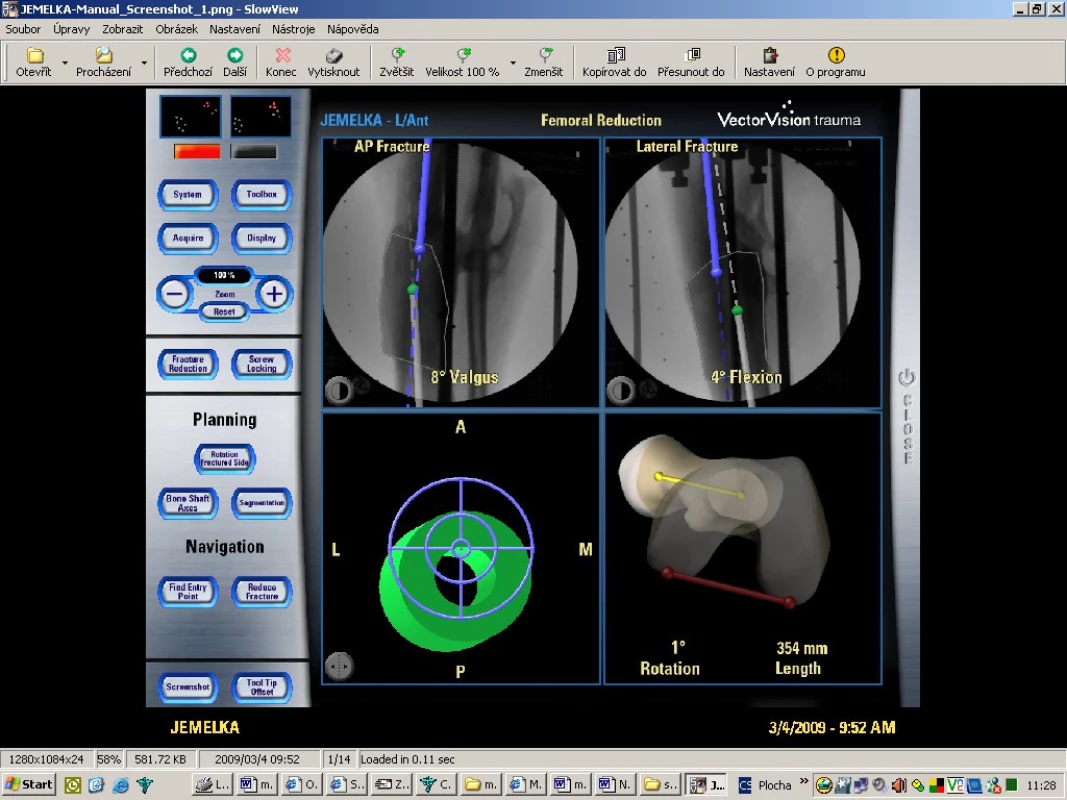The width and height of the screenshot is (1067, 800).
Task: Click the 1/14 image counter in status bar
Action: [339, 759]
